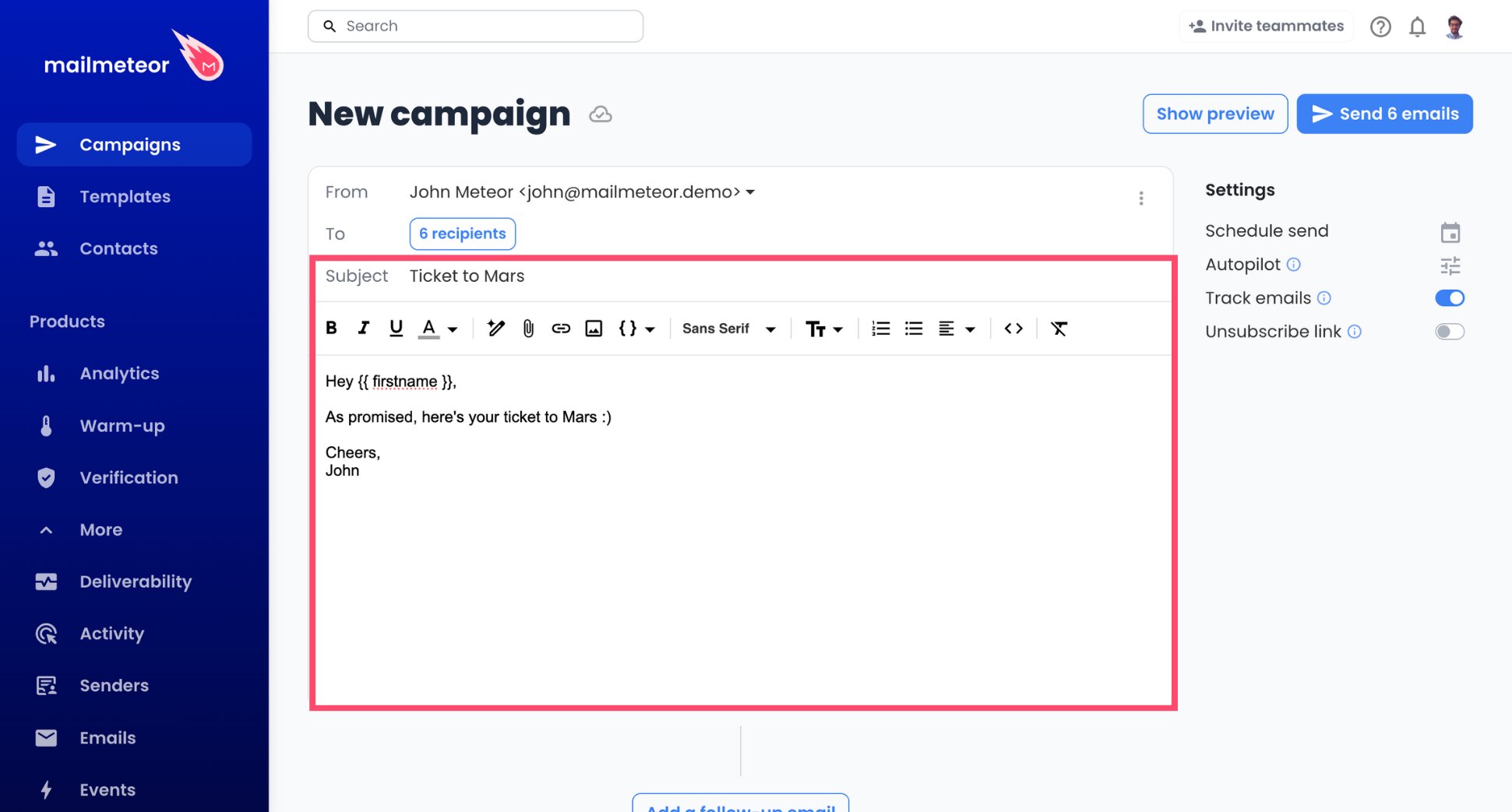Screen dimensions: 1512x812
Task: Open Analytics in the sidebar
Action: 134,374
